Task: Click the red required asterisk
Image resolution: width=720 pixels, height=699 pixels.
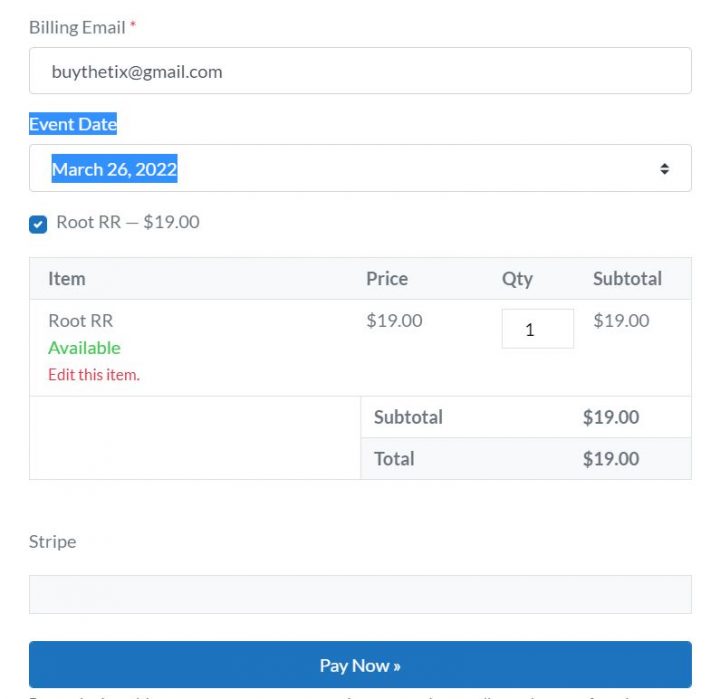Action: click(x=133, y=26)
